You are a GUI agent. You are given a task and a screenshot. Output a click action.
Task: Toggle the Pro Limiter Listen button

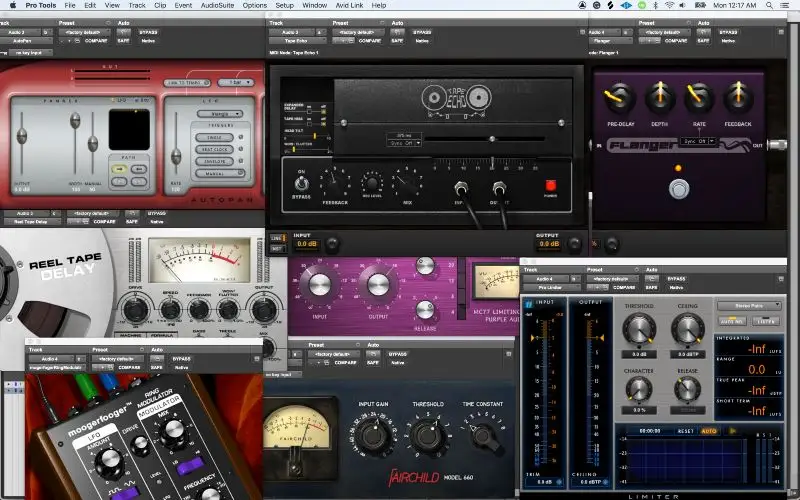765,321
